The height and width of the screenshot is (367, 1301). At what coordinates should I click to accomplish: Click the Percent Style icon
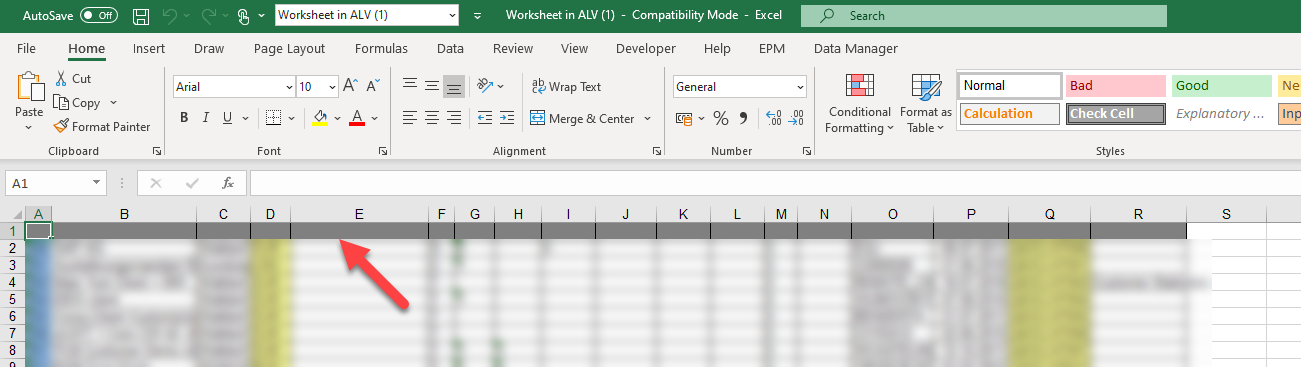[x=720, y=118]
